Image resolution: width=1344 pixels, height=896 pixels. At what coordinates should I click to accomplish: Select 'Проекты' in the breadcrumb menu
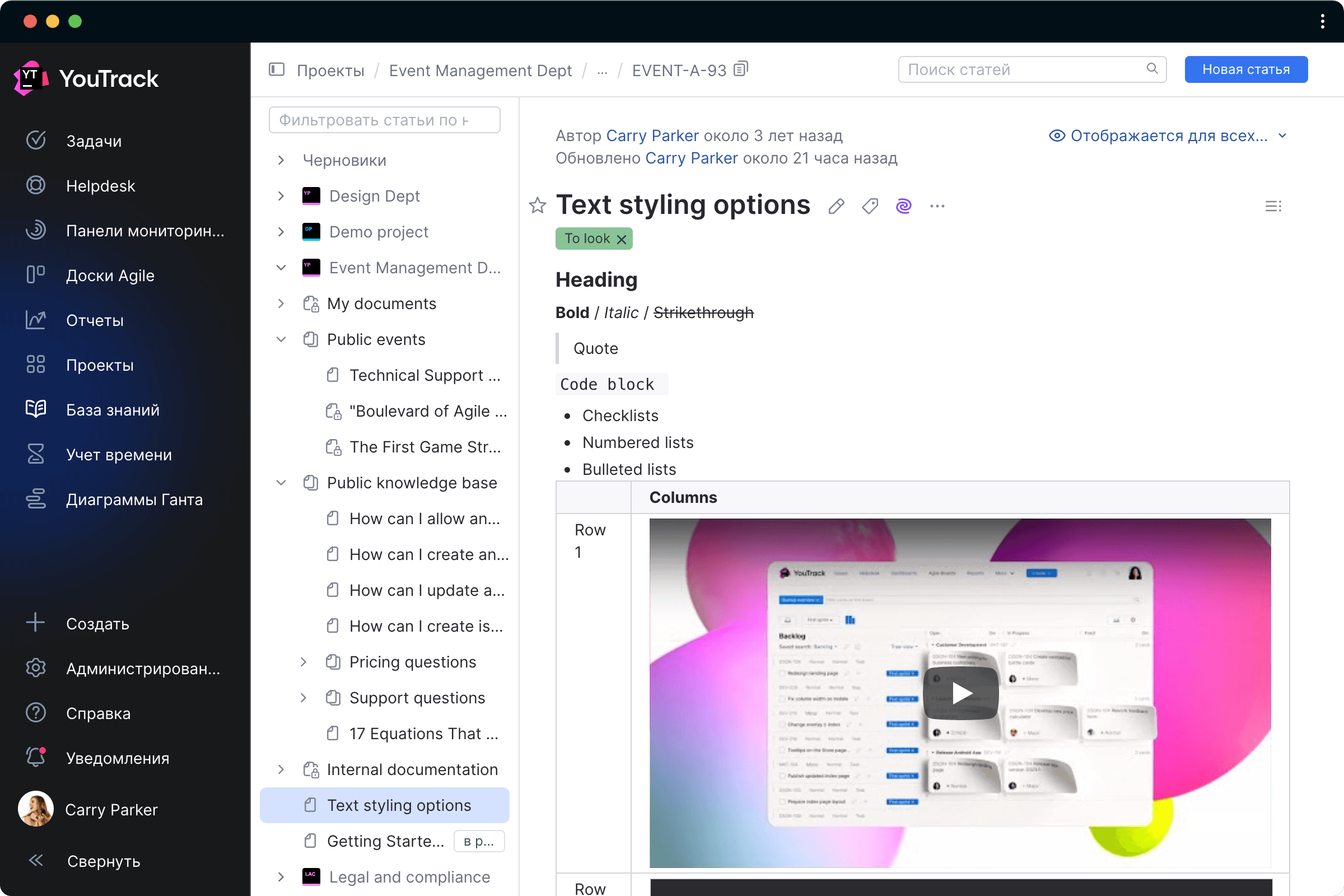click(330, 70)
